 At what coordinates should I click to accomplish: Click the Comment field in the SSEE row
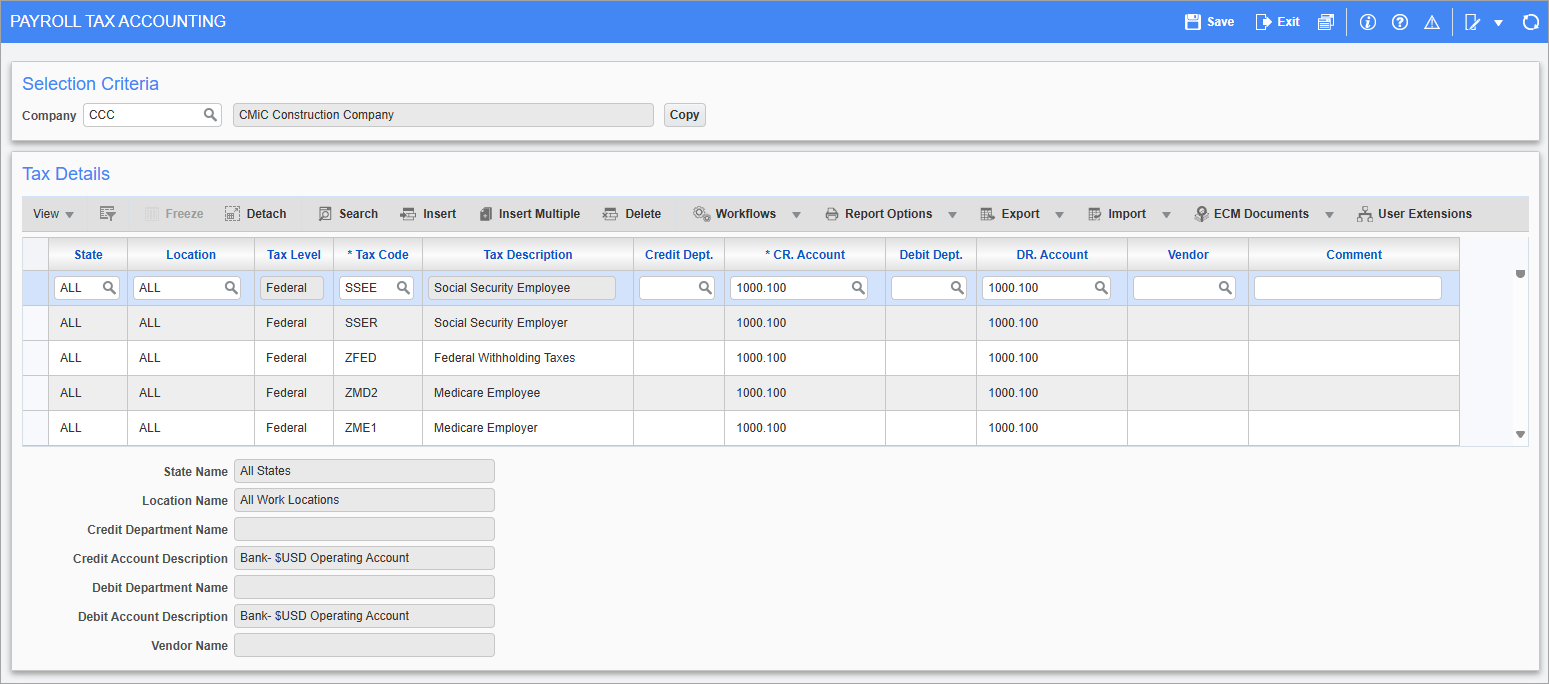coord(1348,288)
